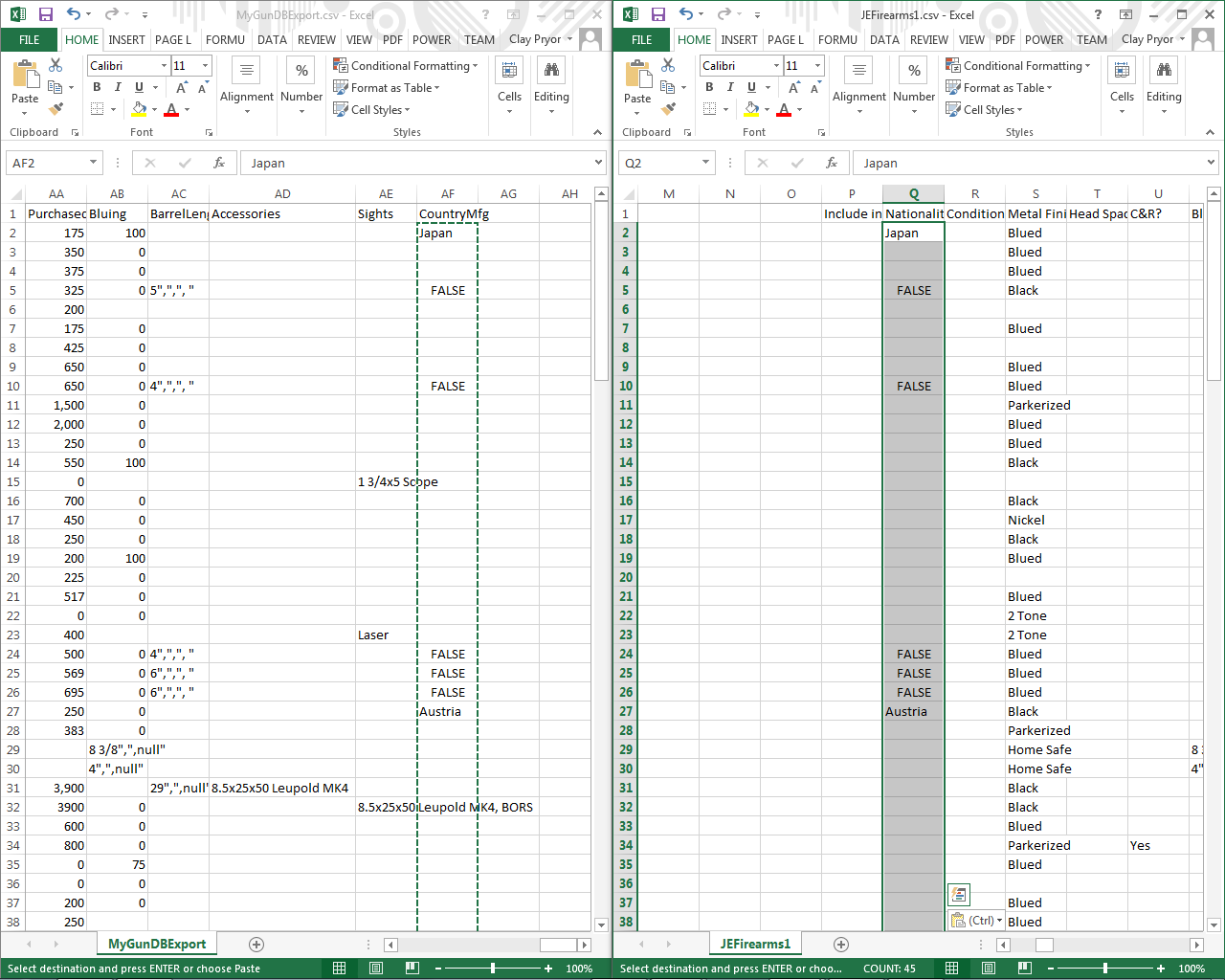The image size is (1225, 980).
Task: Open Paste Options (Ctrl) smart tag
Action: (975, 921)
